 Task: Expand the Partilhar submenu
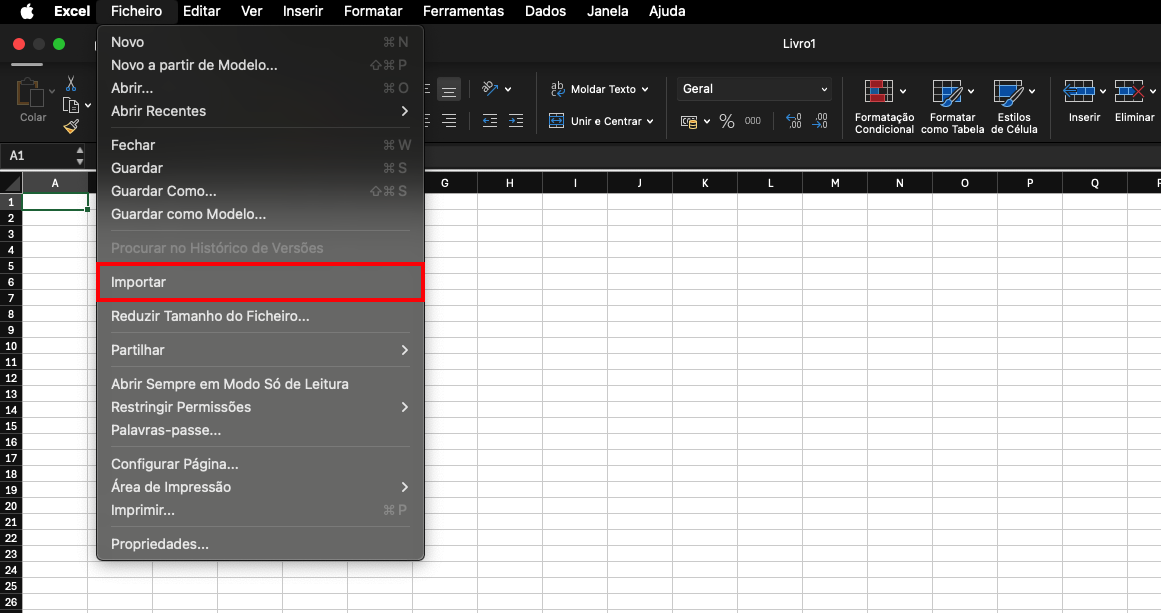404,350
